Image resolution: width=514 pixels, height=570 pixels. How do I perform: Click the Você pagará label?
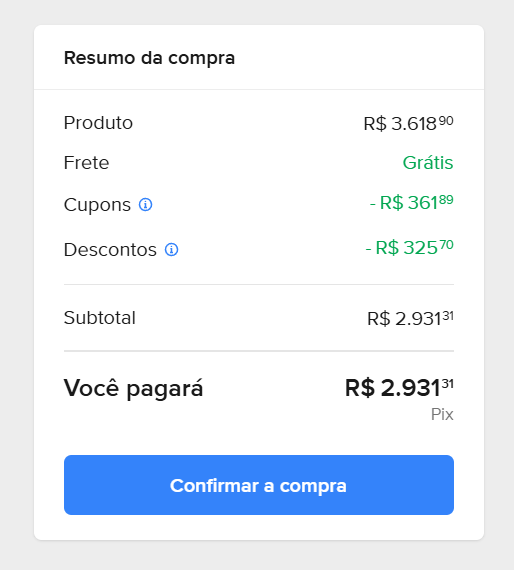tap(133, 388)
